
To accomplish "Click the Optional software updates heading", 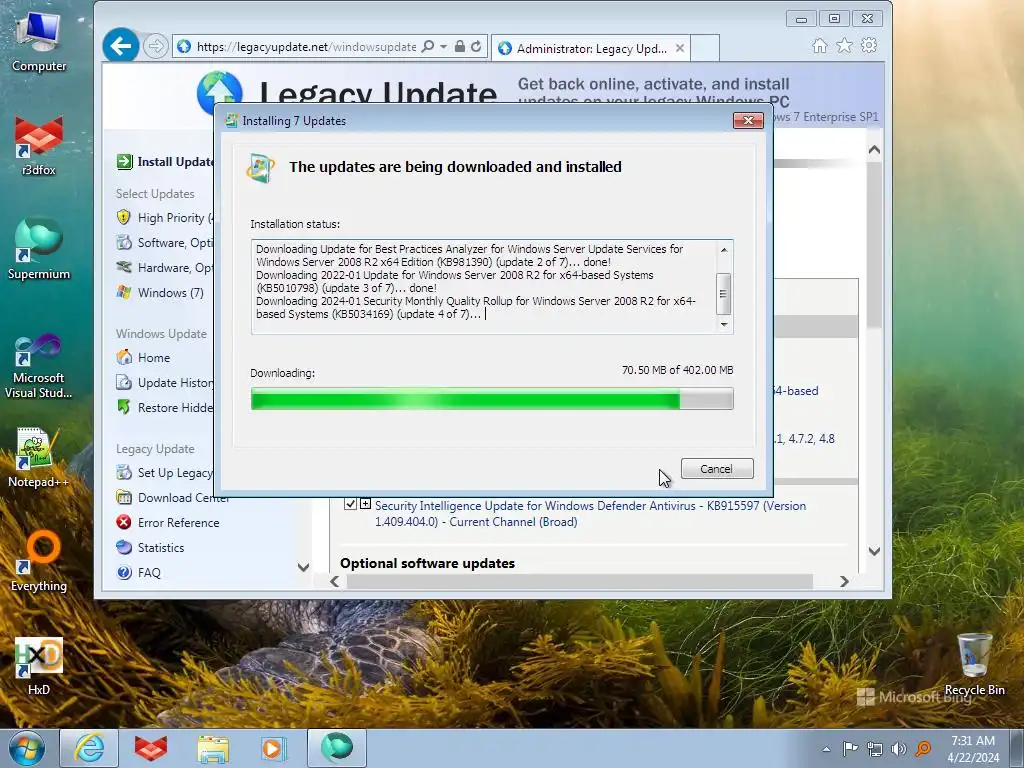I will point(427,563).
